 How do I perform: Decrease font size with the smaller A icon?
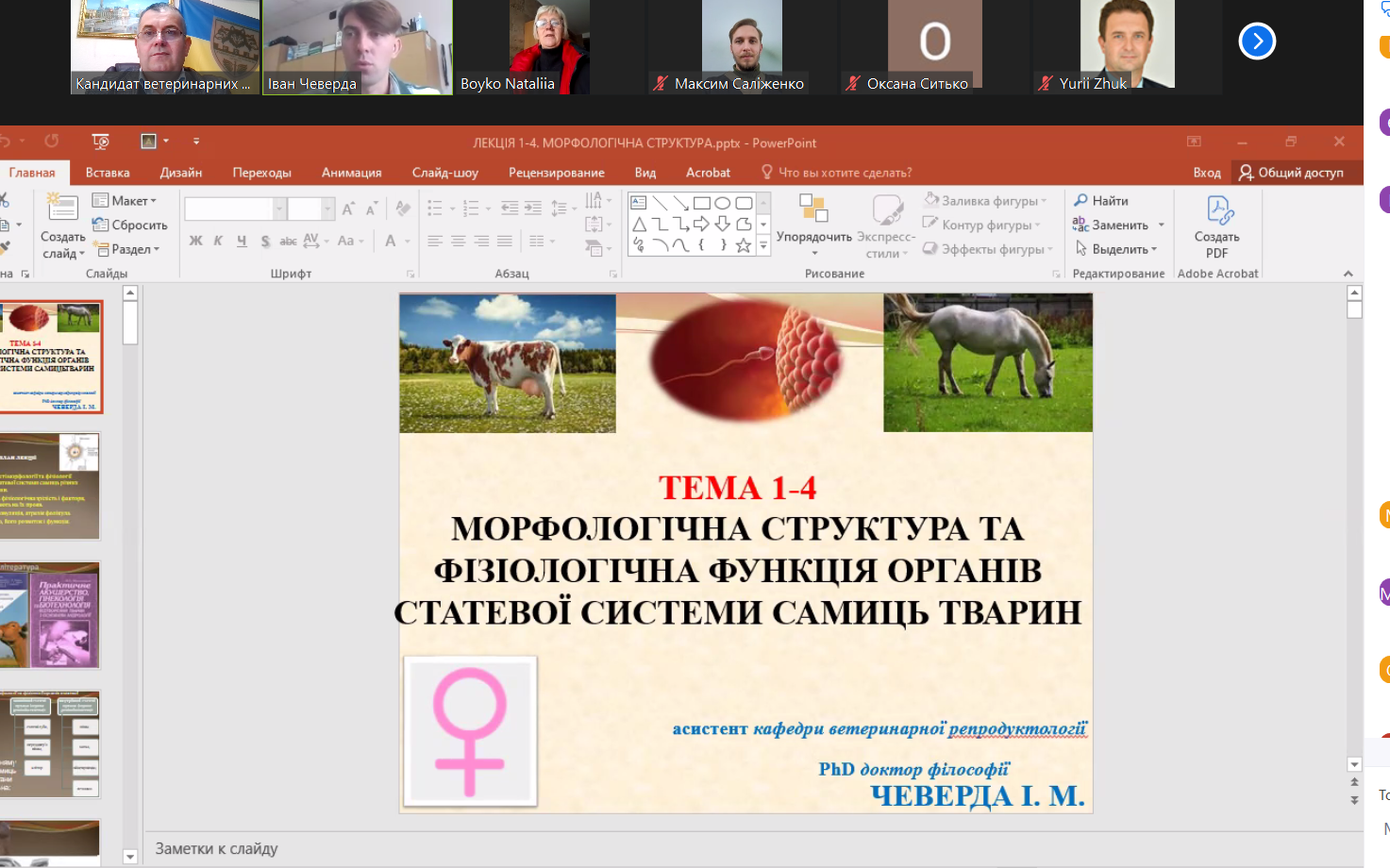[372, 209]
